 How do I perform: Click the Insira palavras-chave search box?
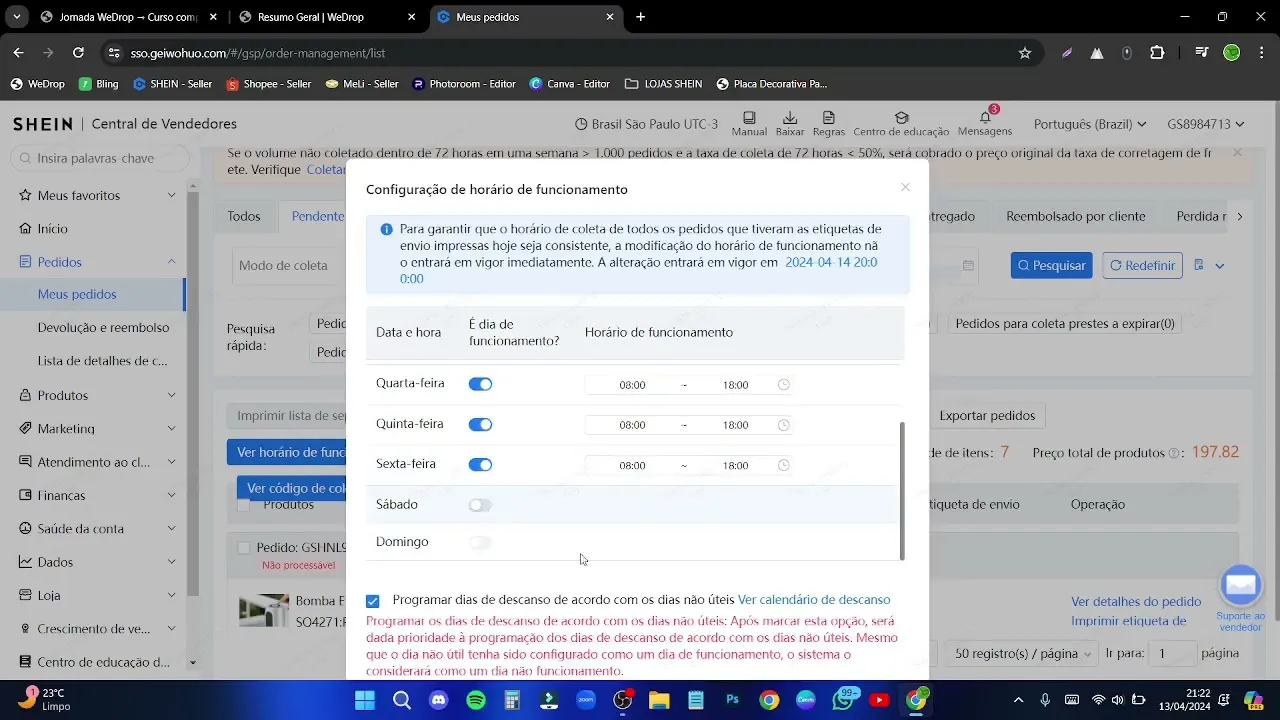98,158
